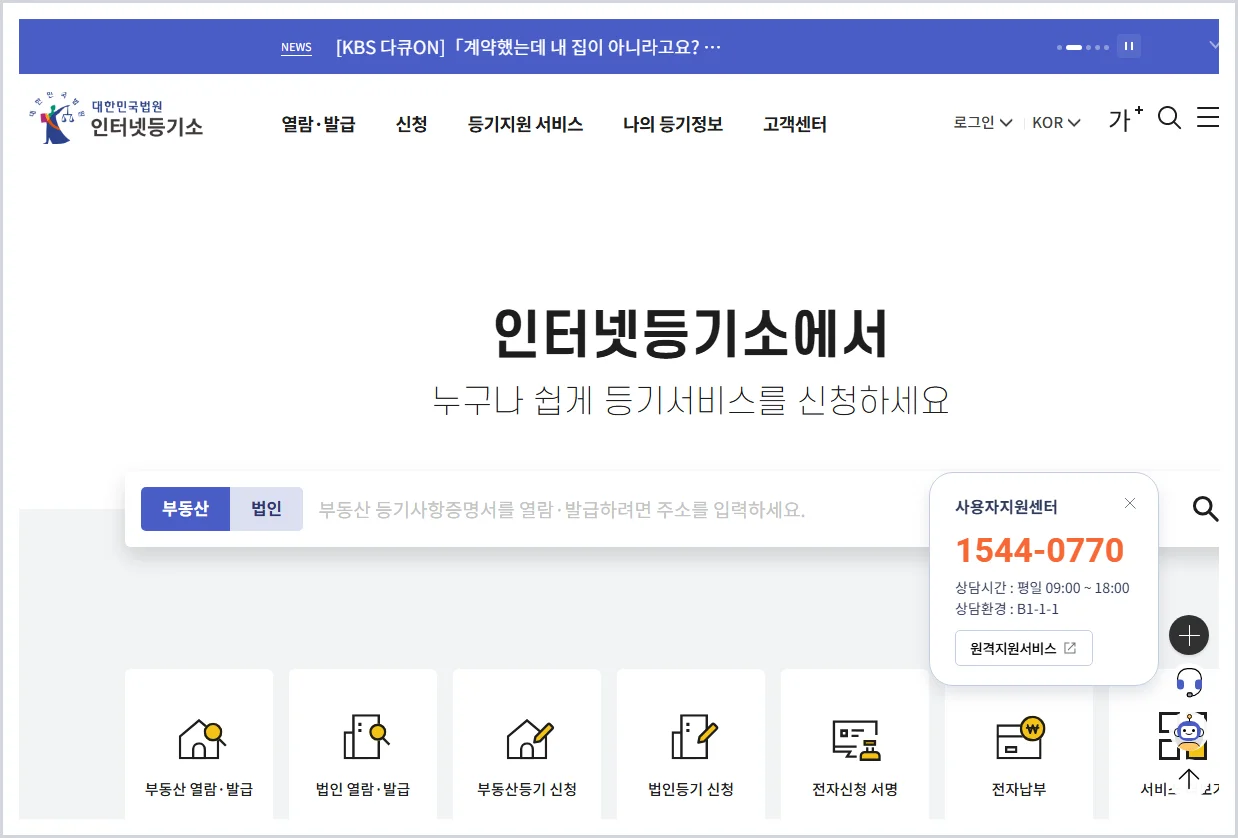Expand the news banner chevron
This screenshot has height=838, width=1238.
coord(1213,45)
